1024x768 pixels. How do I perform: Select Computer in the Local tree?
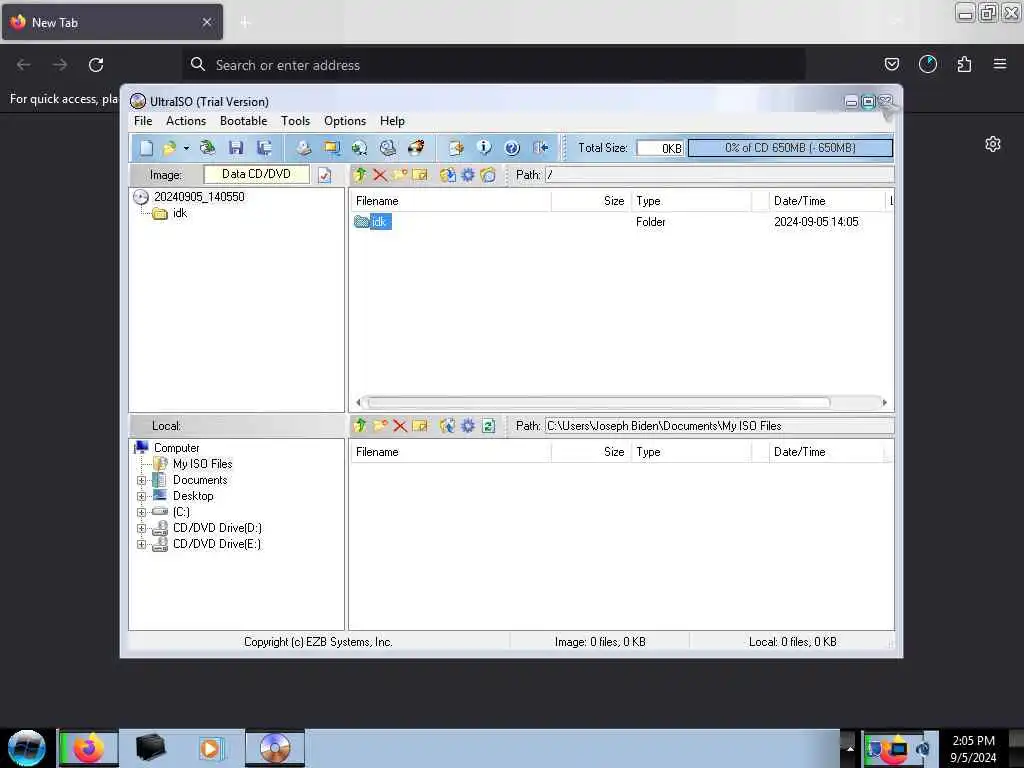pyautogui.click(x=176, y=448)
